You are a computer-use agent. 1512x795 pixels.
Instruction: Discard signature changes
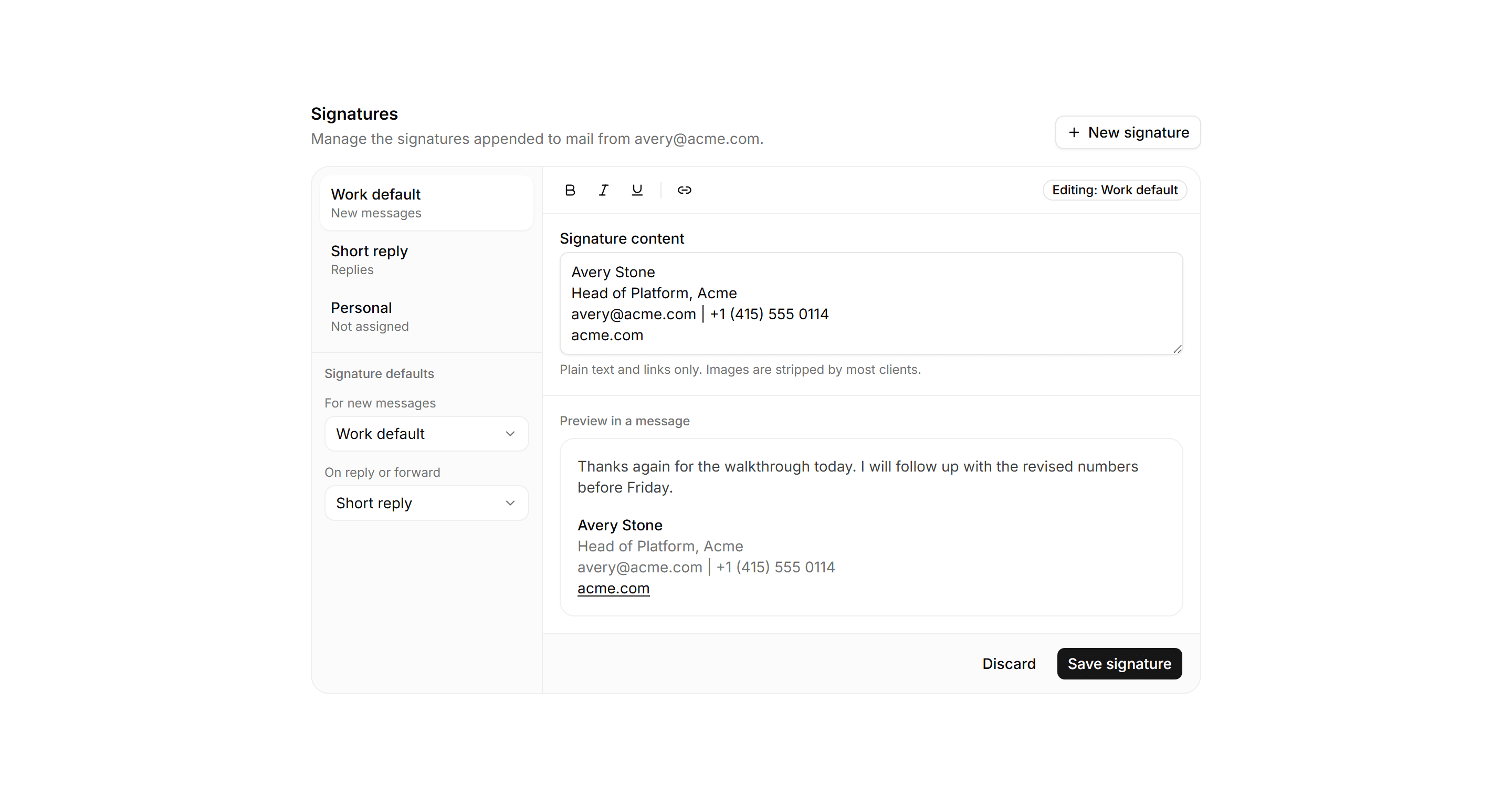pyautogui.click(x=1009, y=664)
